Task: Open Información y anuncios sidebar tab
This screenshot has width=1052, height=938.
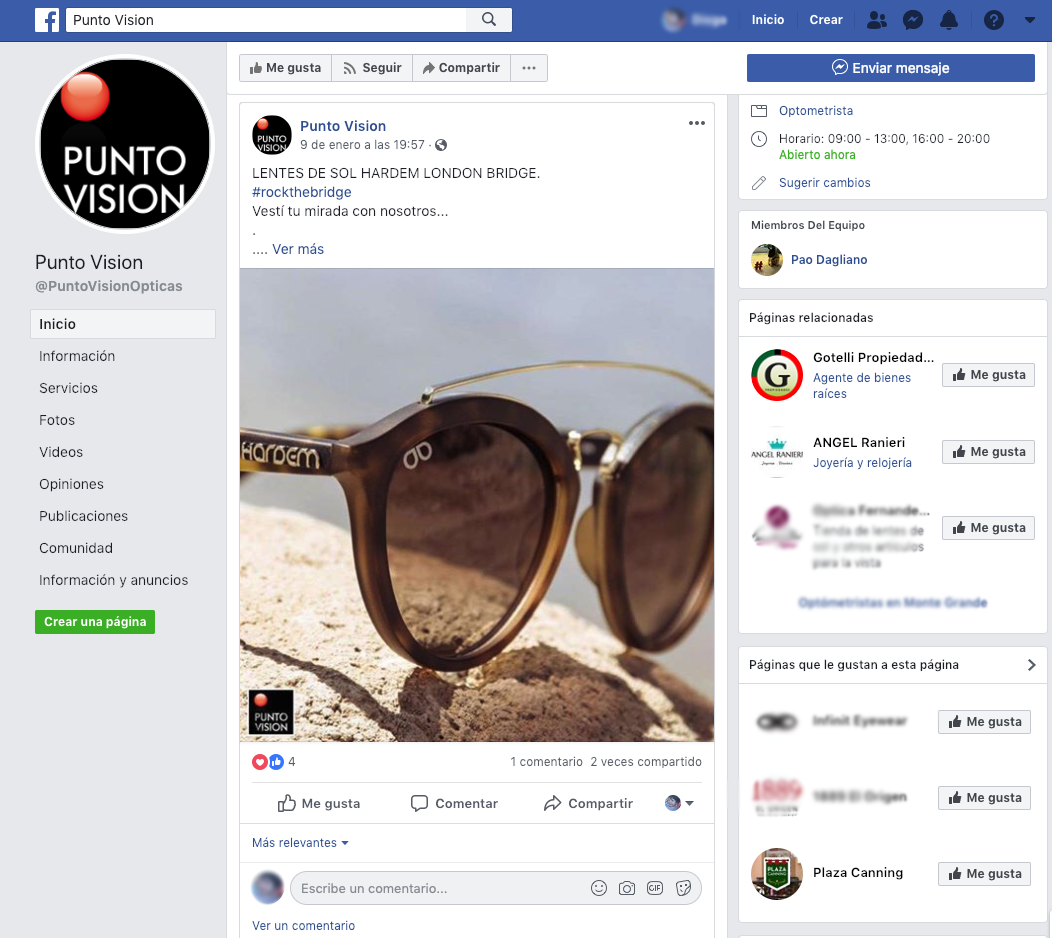Action: point(113,580)
